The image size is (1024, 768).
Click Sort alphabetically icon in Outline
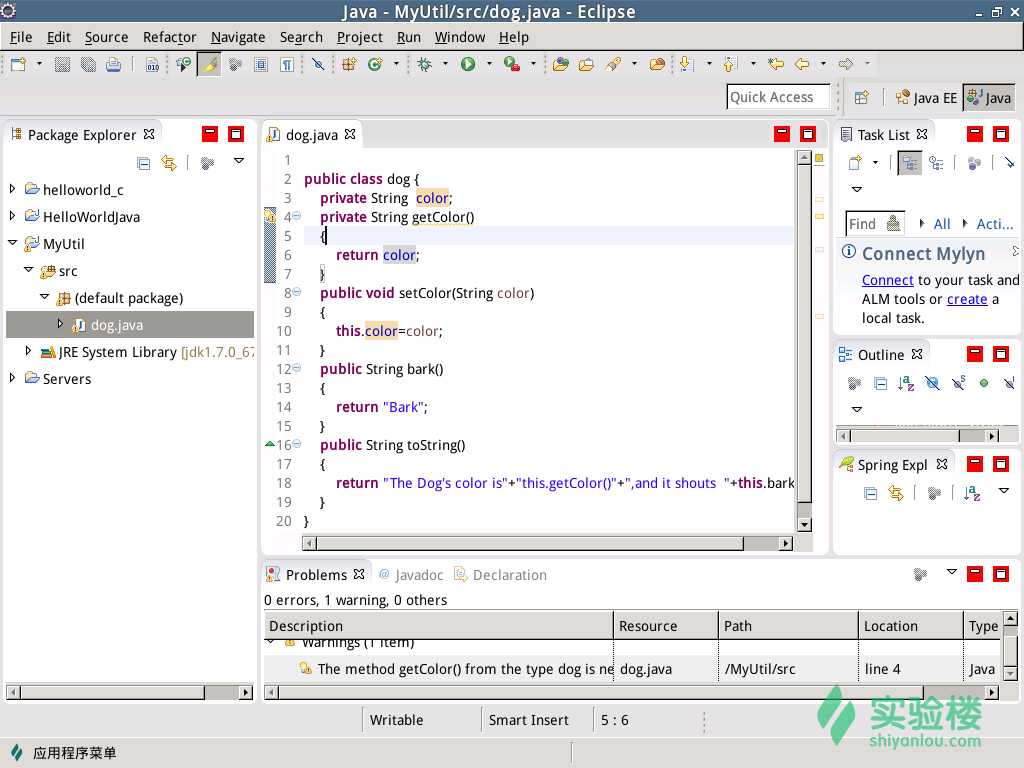tap(906, 383)
